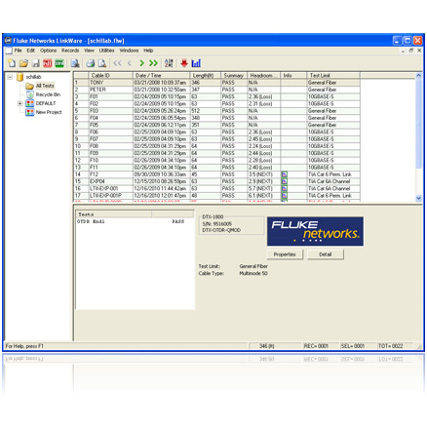Open the Utilities menu

(x=107, y=50)
